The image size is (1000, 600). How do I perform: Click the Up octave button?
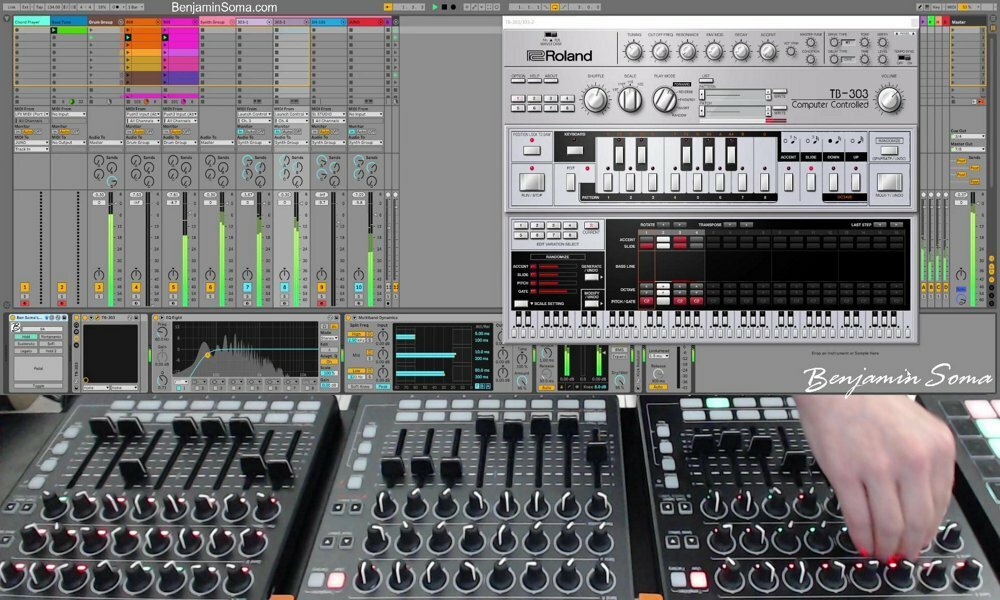856,182
